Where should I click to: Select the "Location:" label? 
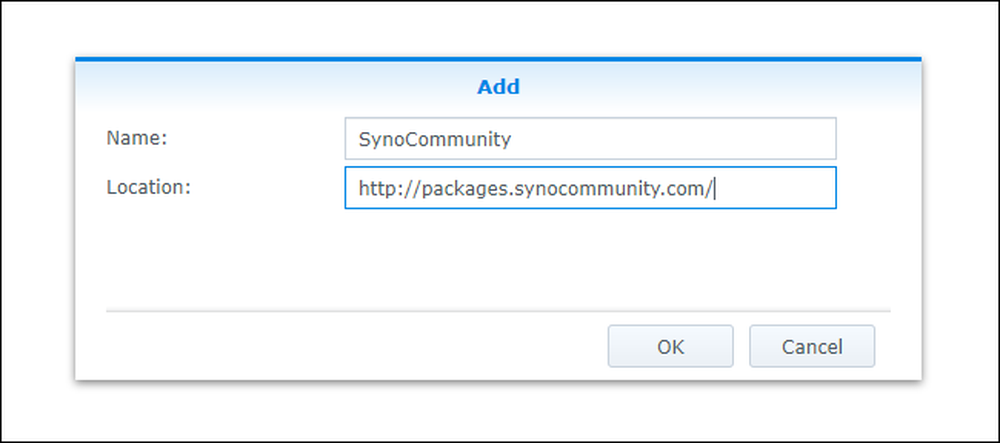(149, 187)
